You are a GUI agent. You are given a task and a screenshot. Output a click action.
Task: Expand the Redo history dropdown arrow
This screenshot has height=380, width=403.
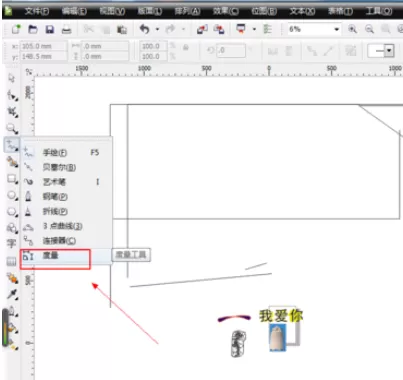[x=183, y=29]
